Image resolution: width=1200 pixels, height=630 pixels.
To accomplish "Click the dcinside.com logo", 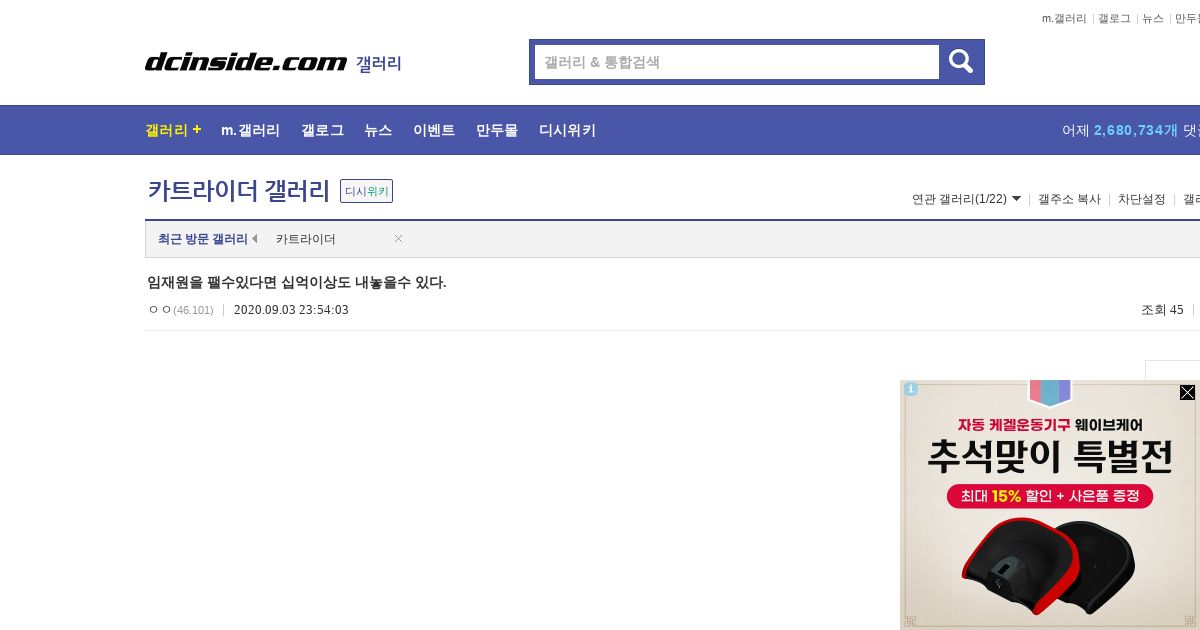I will 246,62.
